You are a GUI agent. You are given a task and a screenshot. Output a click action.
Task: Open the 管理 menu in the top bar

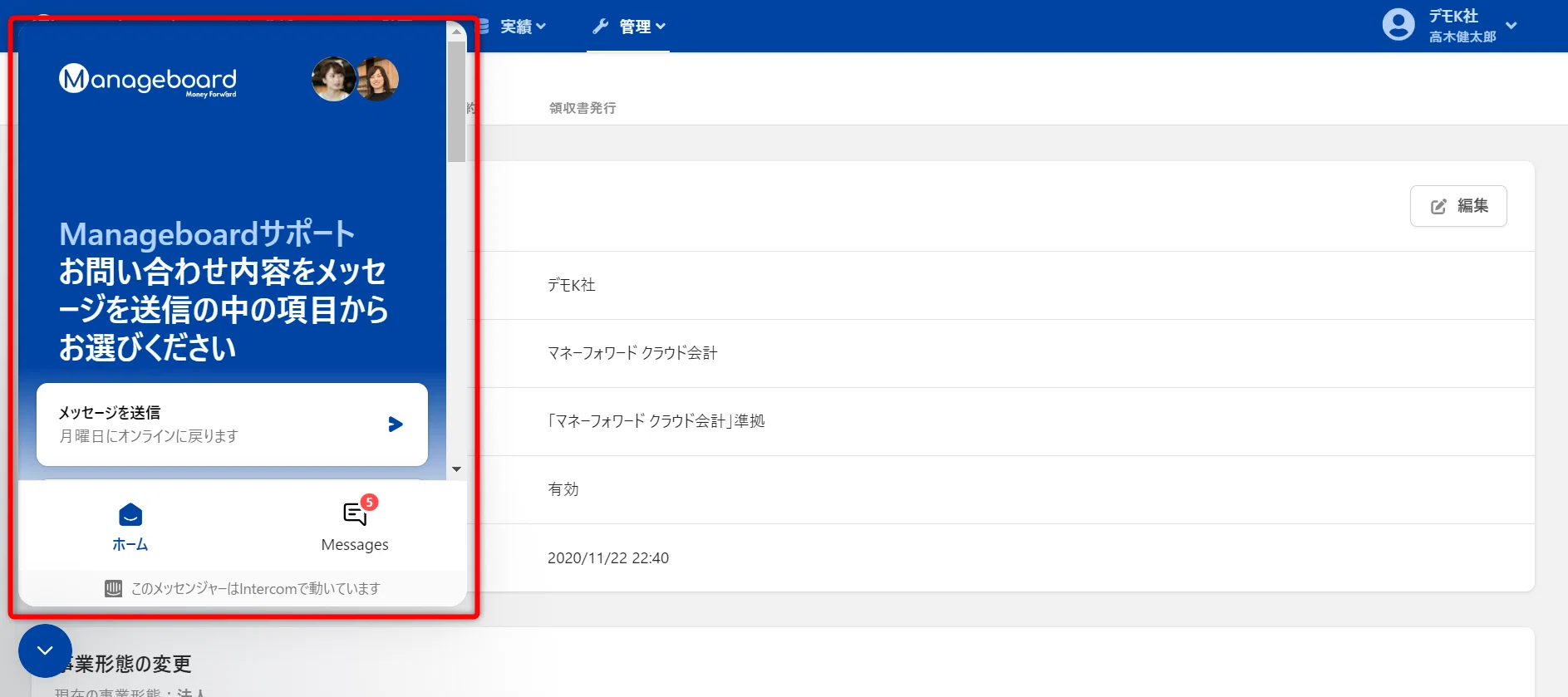pos(628,27)
